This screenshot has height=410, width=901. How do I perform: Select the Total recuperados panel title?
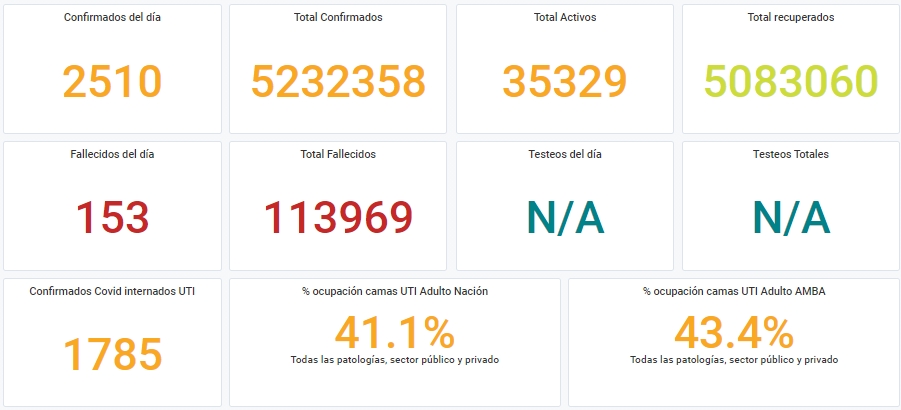point(791,17)
